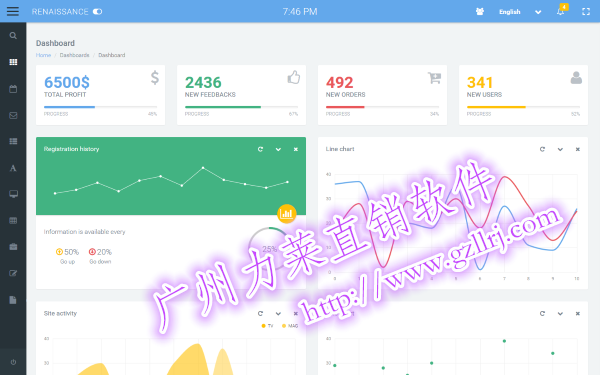The width and height of the screenshot is (600, 375).
Task: Click the notification bell icon
Action: pyautogui.click(x=560, y=11)
